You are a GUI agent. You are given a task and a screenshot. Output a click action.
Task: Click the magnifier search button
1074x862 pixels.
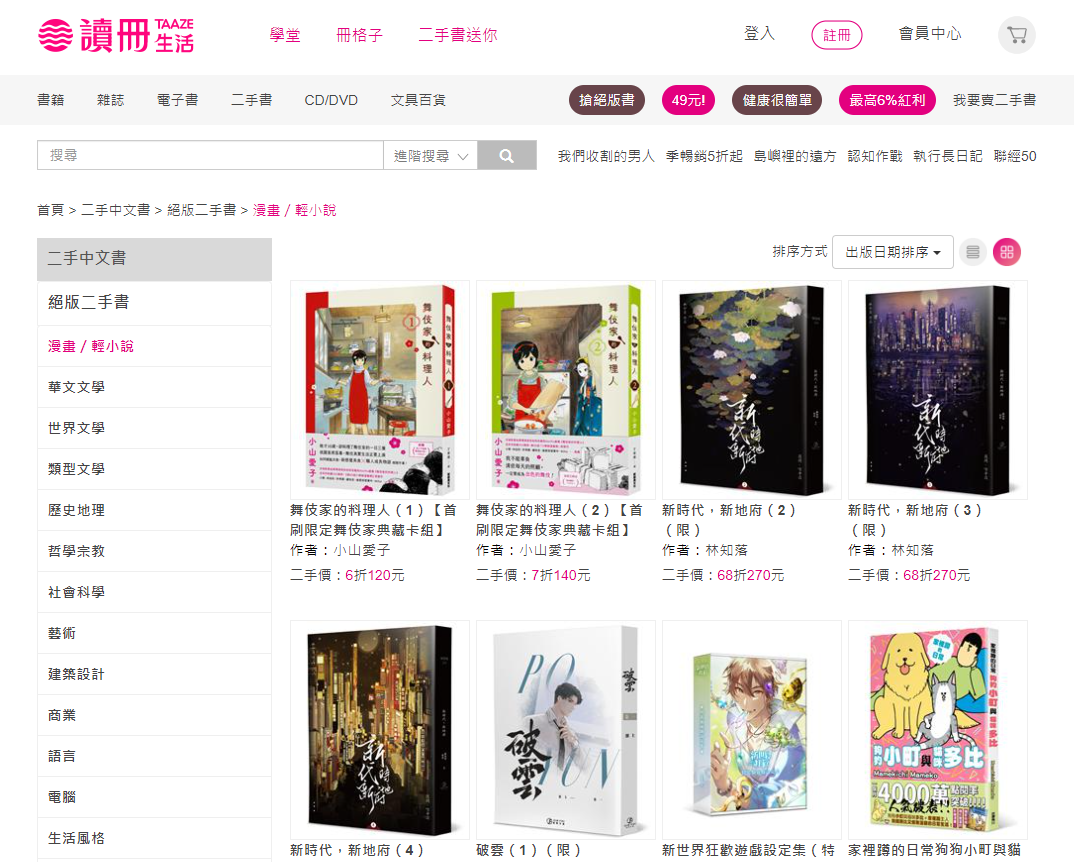point(507,156)
